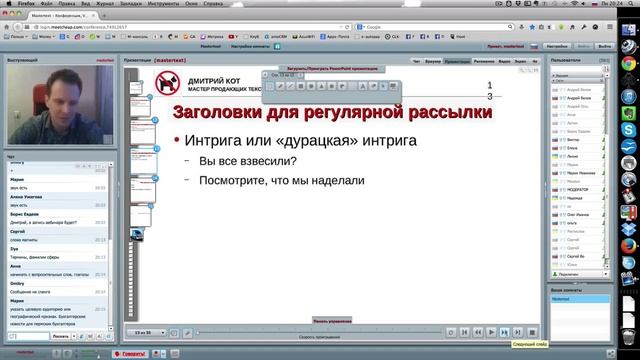640x360 pixels.
Task: Click the room settings link
Action: (250, 47)
